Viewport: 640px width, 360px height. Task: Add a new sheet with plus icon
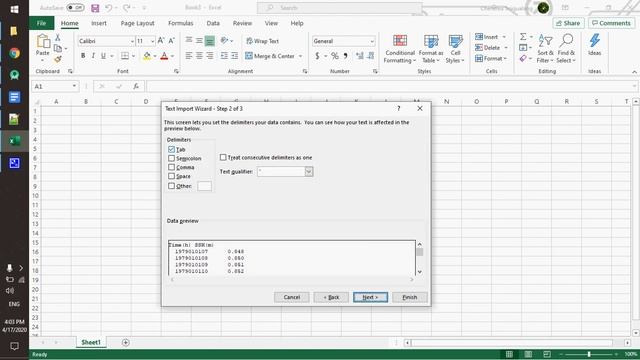126,342
